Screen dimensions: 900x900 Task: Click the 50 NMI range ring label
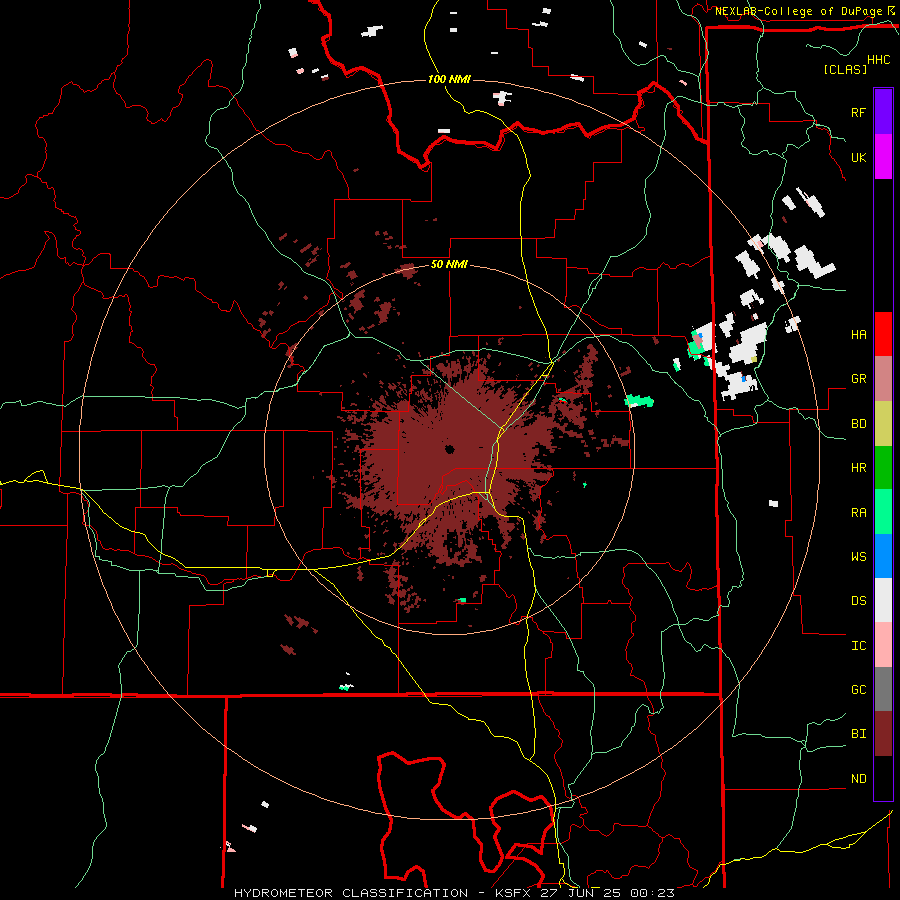click(x=449, y=265)
